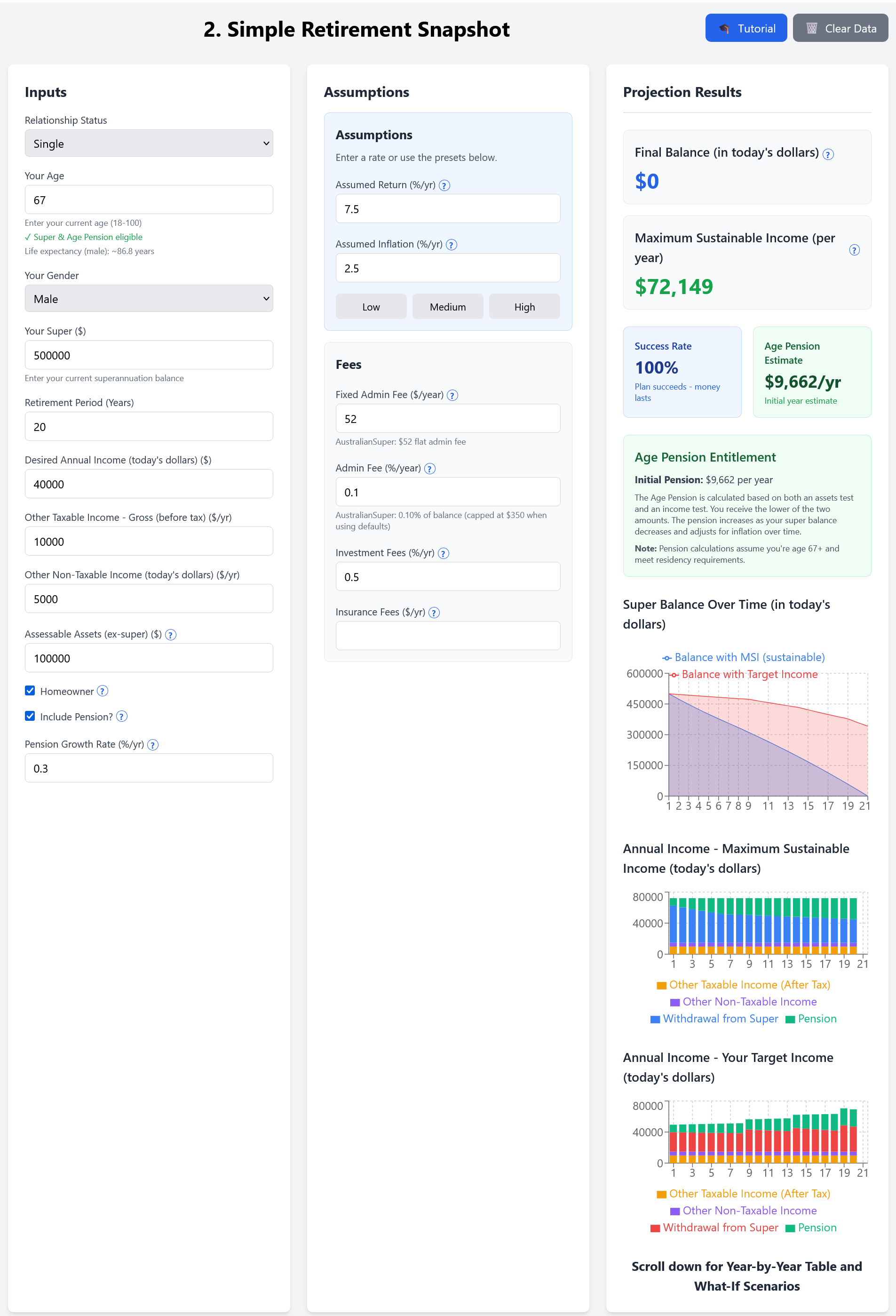Click Maximum Sustainable Income help icon
896x1316 pixels.
point(854,250)
